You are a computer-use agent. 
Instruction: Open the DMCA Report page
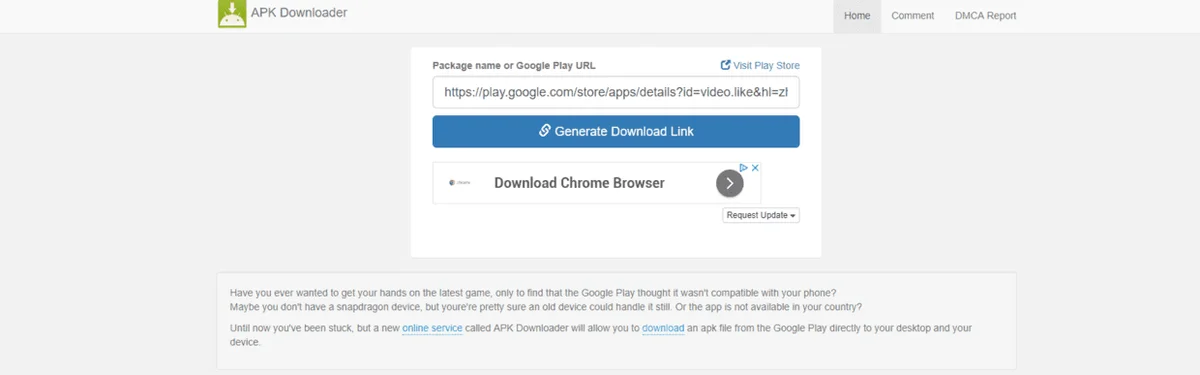985,16
